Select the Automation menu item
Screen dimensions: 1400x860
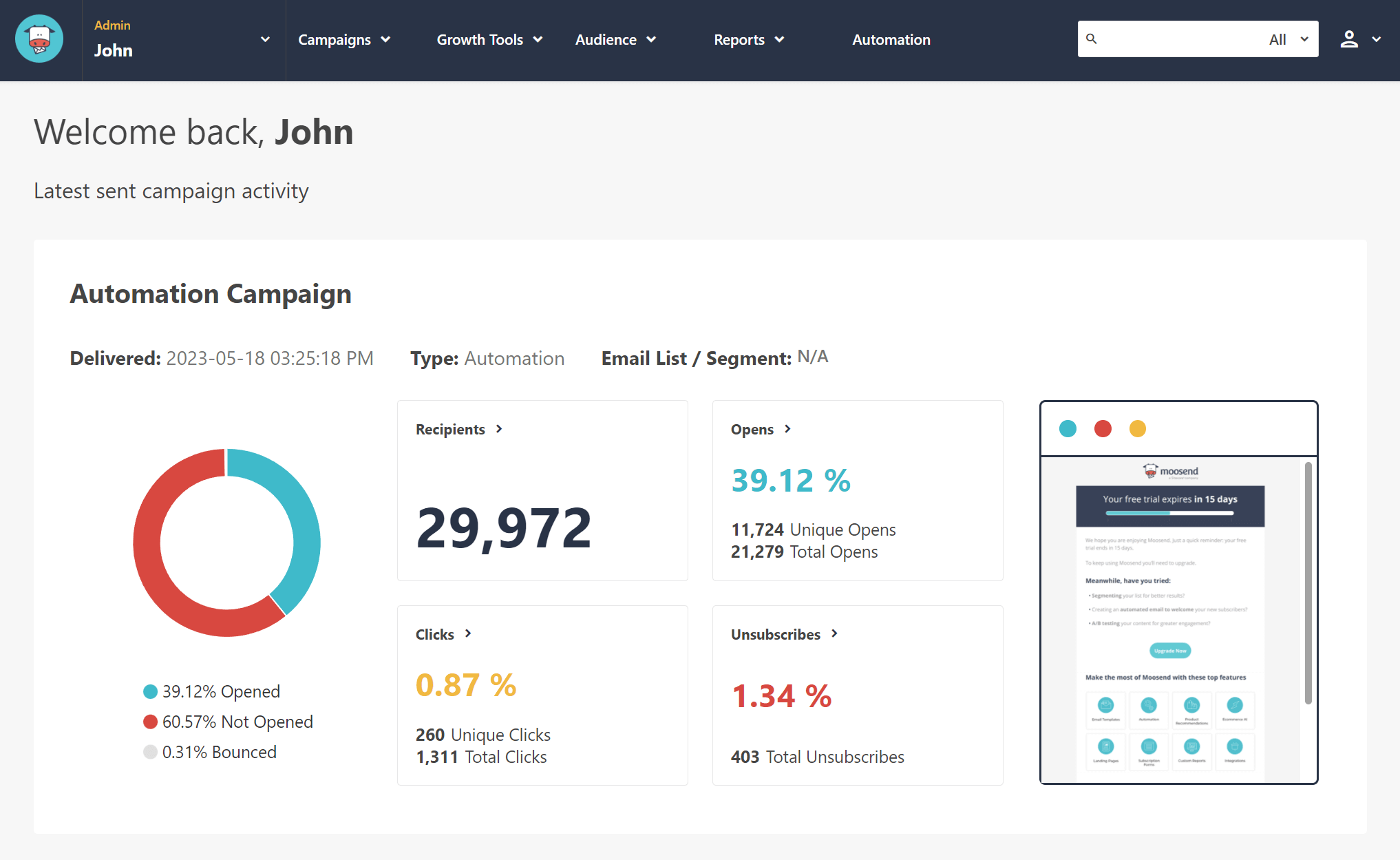click(892, 40)
